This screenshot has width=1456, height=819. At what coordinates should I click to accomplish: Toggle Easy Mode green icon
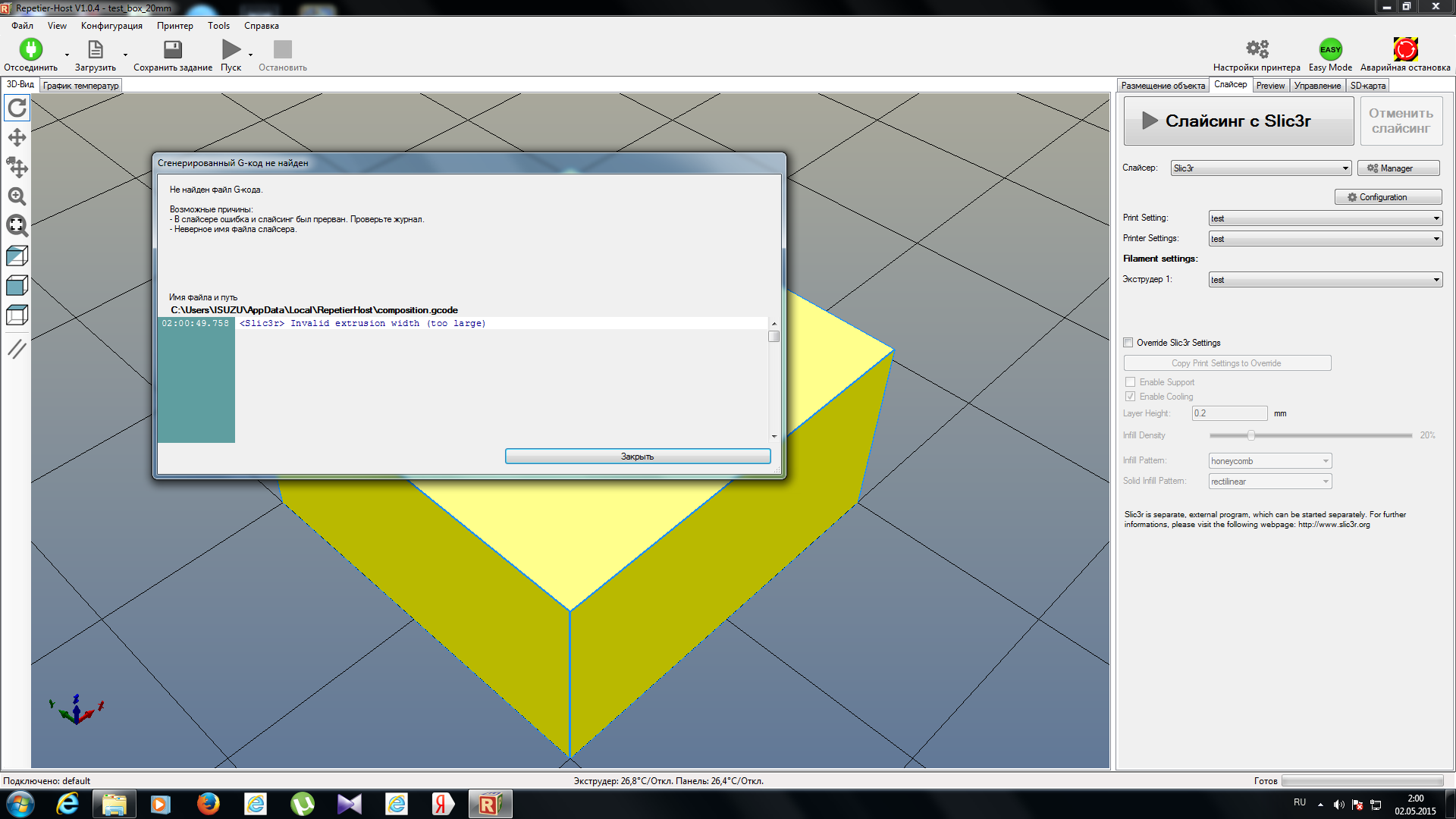click(1330, 49)
